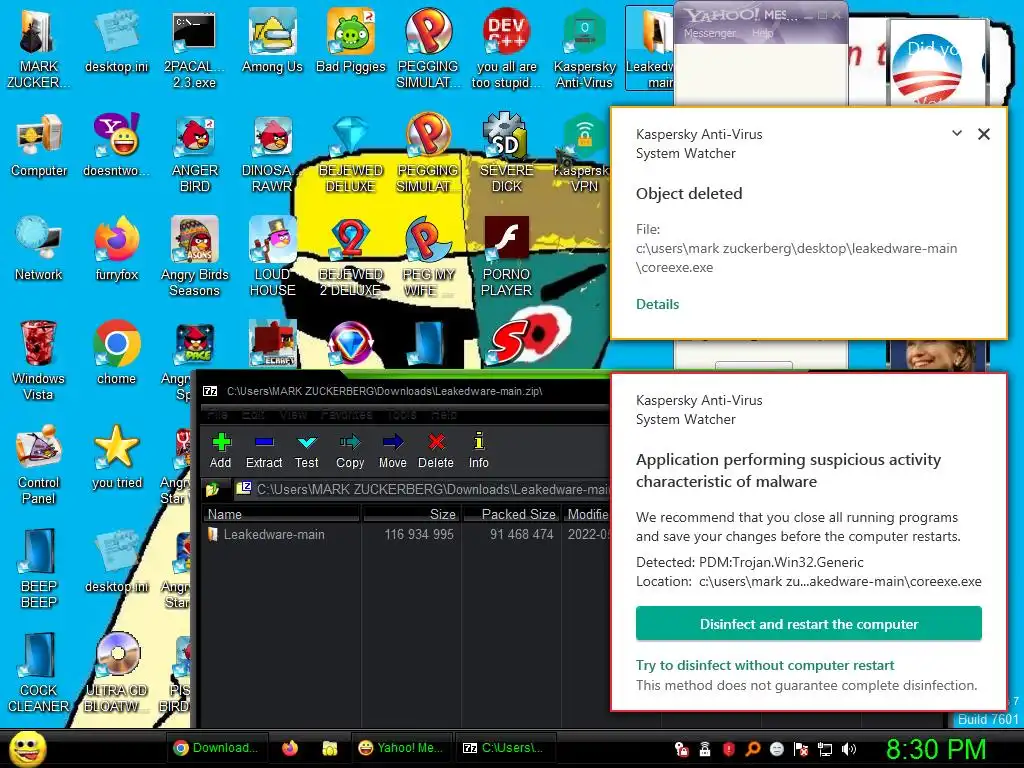Open the View menu in 7-Zip
The image size is (1024, 768).
tap(293, 414)
